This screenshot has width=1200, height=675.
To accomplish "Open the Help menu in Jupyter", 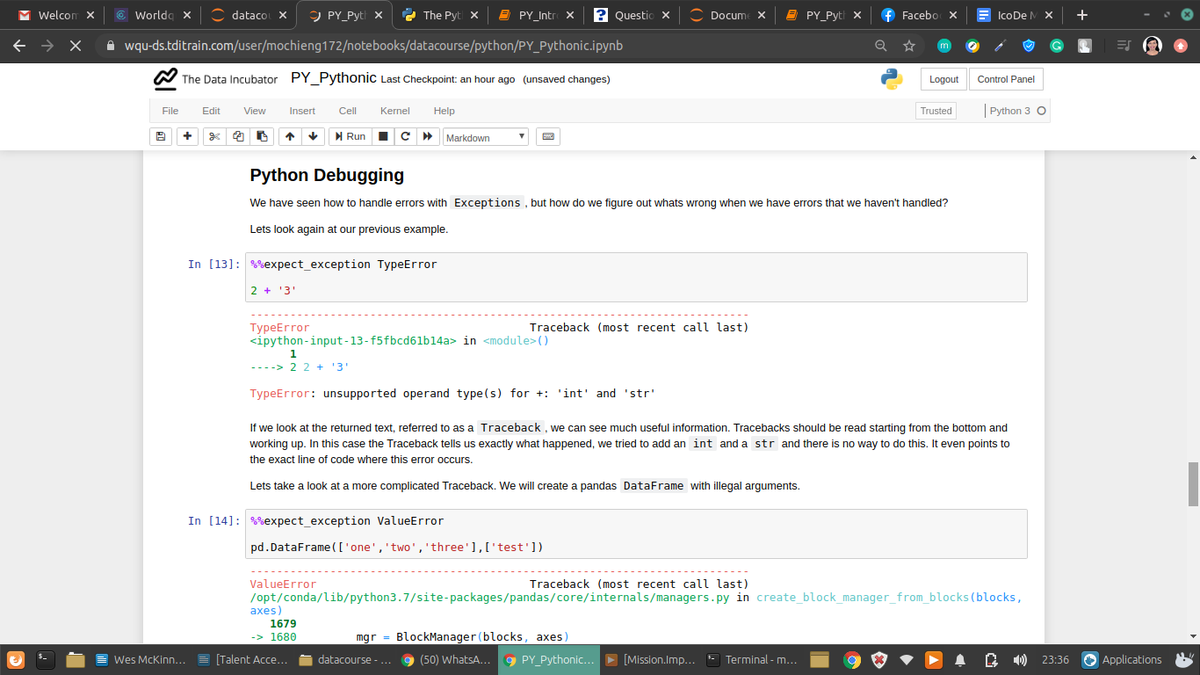I will click(x=444, y=111).
